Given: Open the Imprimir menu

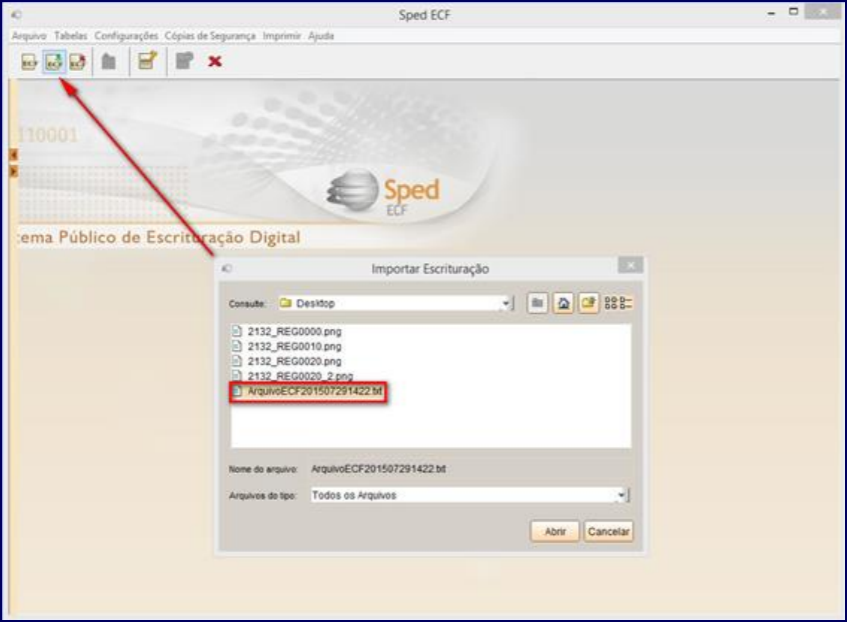Looking at the screenshot, I should click(282, 36).
